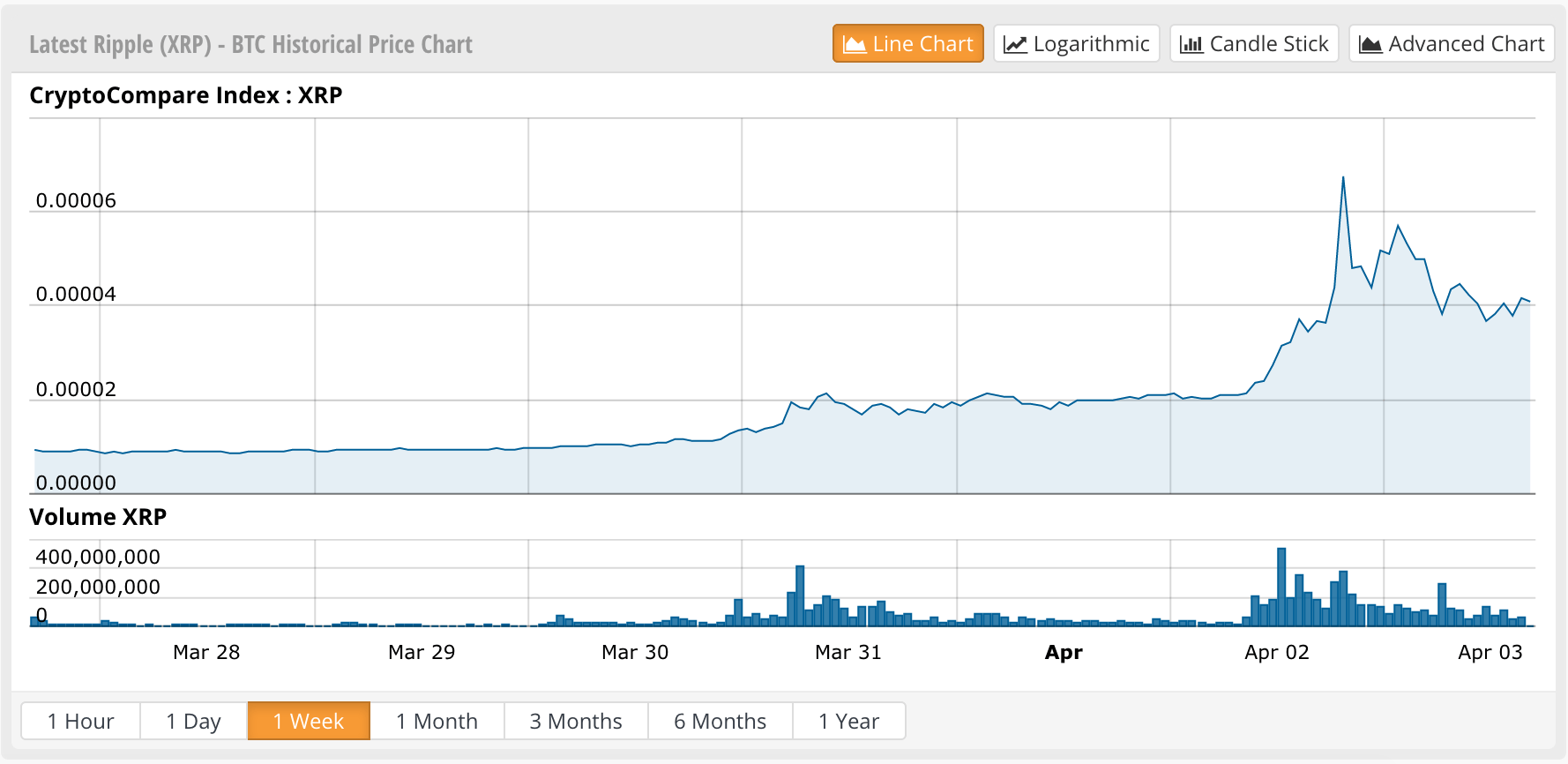
Task: Show the 6 Months price history
Action: click(720, 721)
